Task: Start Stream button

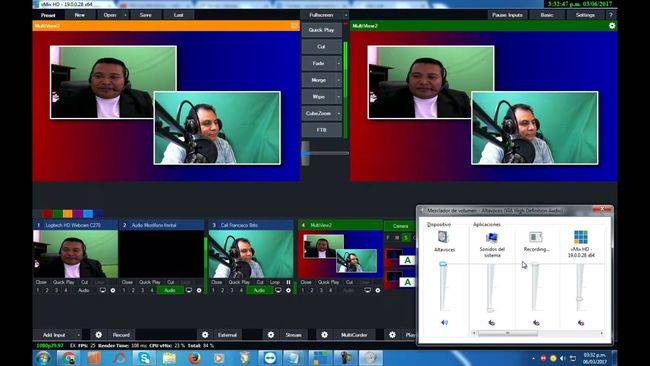Action: (293, 334)
